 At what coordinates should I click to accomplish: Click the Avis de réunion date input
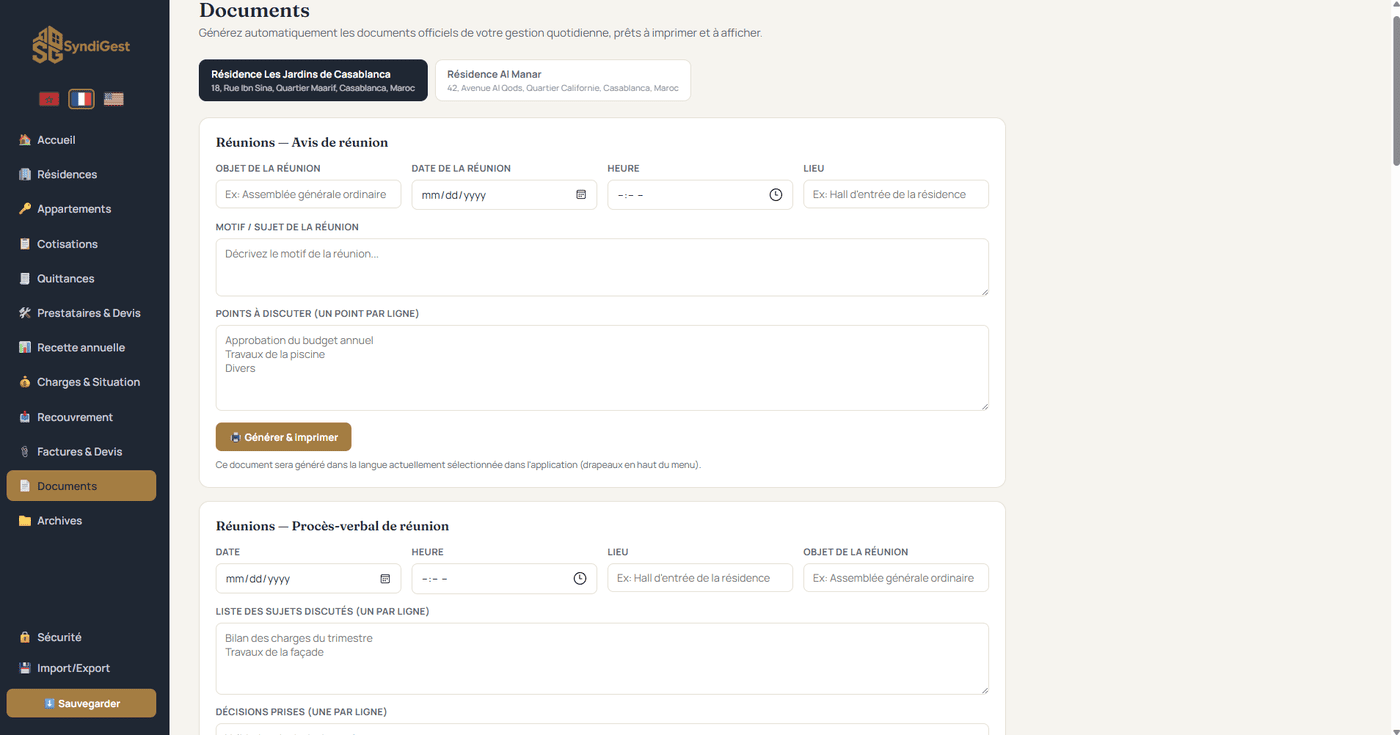click(x=504, y=195)
